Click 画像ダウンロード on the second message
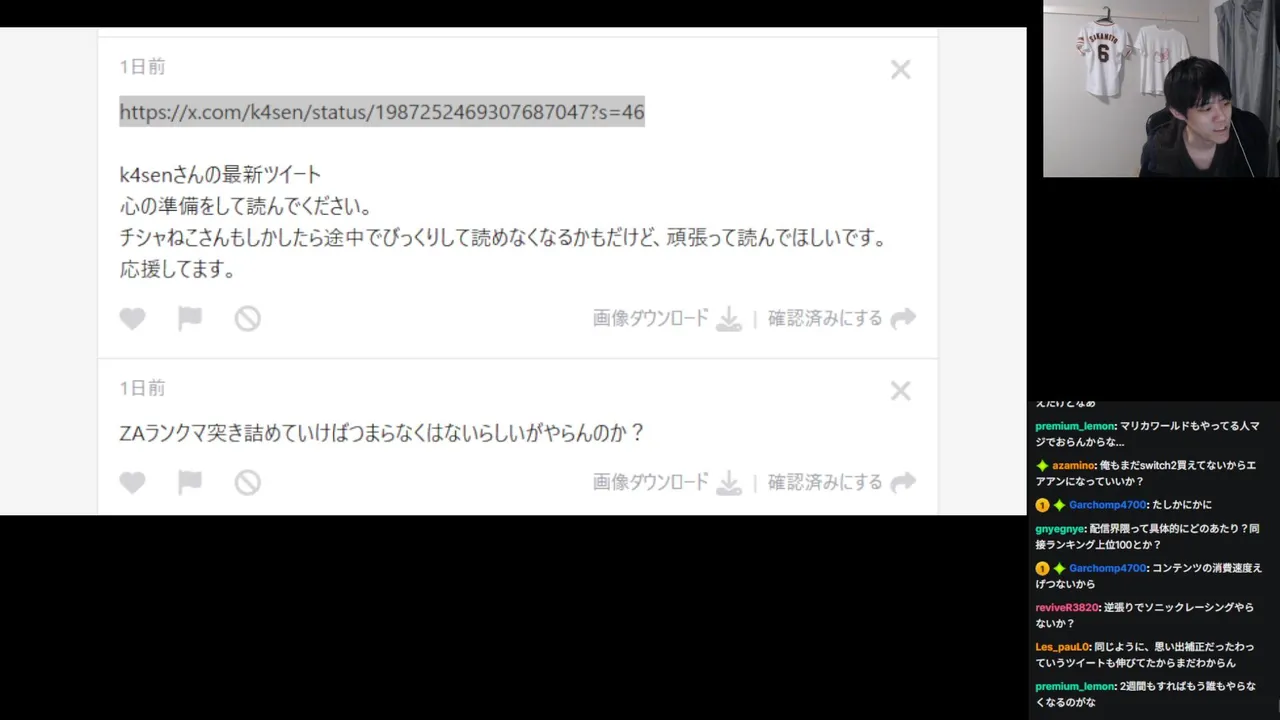This screenshot has width=1280, height=720. (650, 483)
